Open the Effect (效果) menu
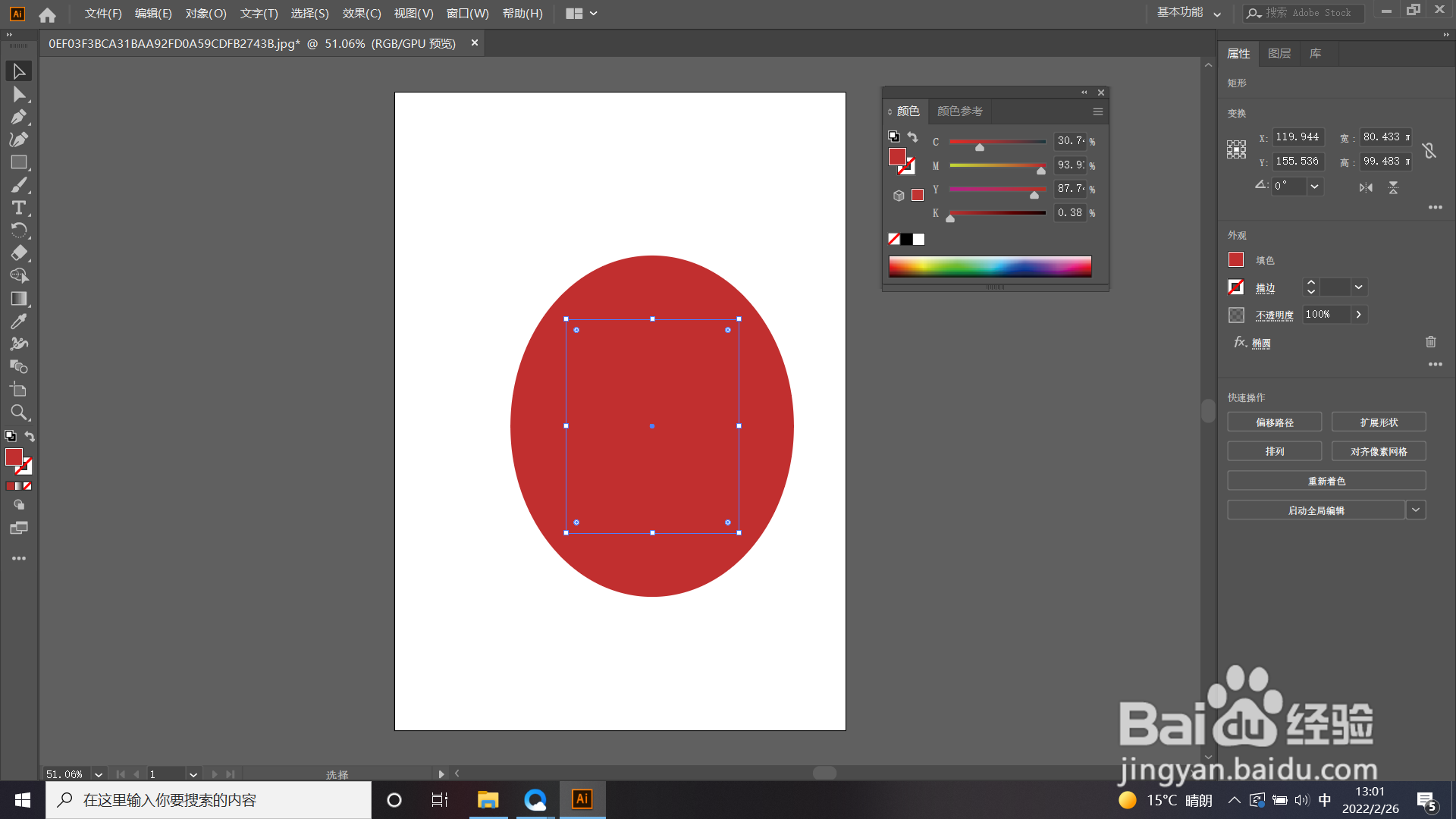Image resolution: width=1456 pixels, height=819 pixels. tap(361, 14)
